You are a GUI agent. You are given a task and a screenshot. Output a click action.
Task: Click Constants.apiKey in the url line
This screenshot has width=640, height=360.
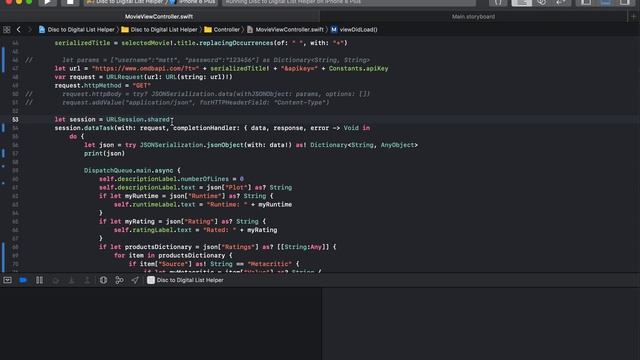point(358,69)
